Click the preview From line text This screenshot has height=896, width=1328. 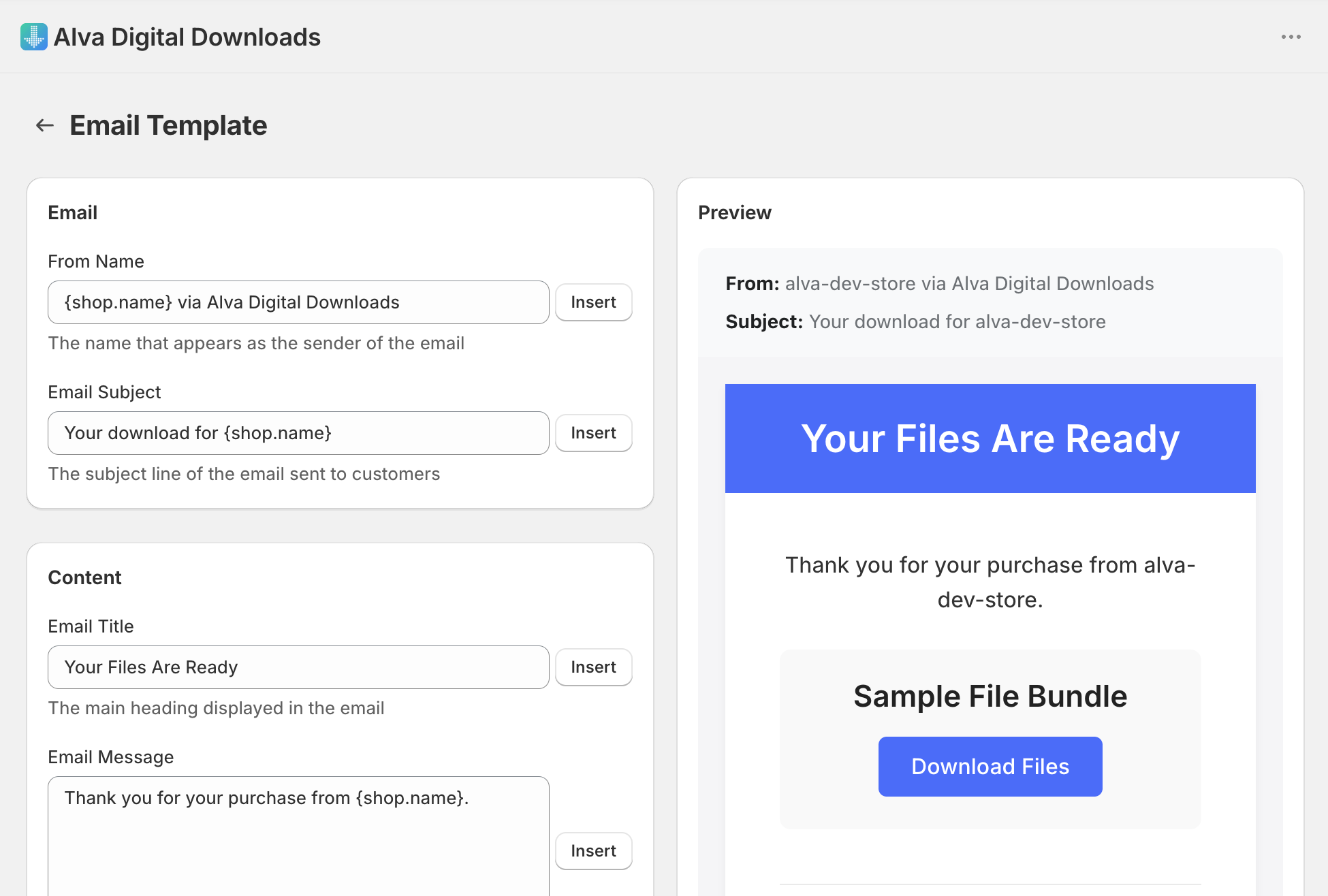tap(940, 283)
